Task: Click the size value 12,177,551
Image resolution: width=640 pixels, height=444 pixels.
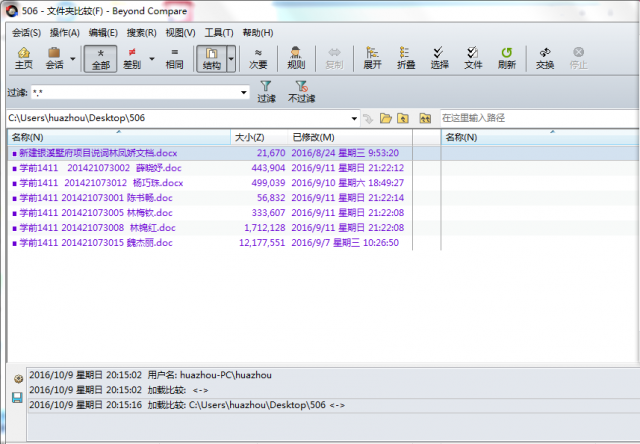Action: coord(262,243)
